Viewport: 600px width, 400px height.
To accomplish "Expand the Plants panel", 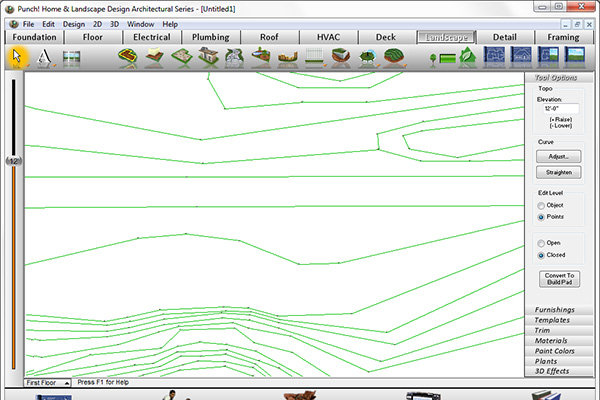I will [559, 361].
